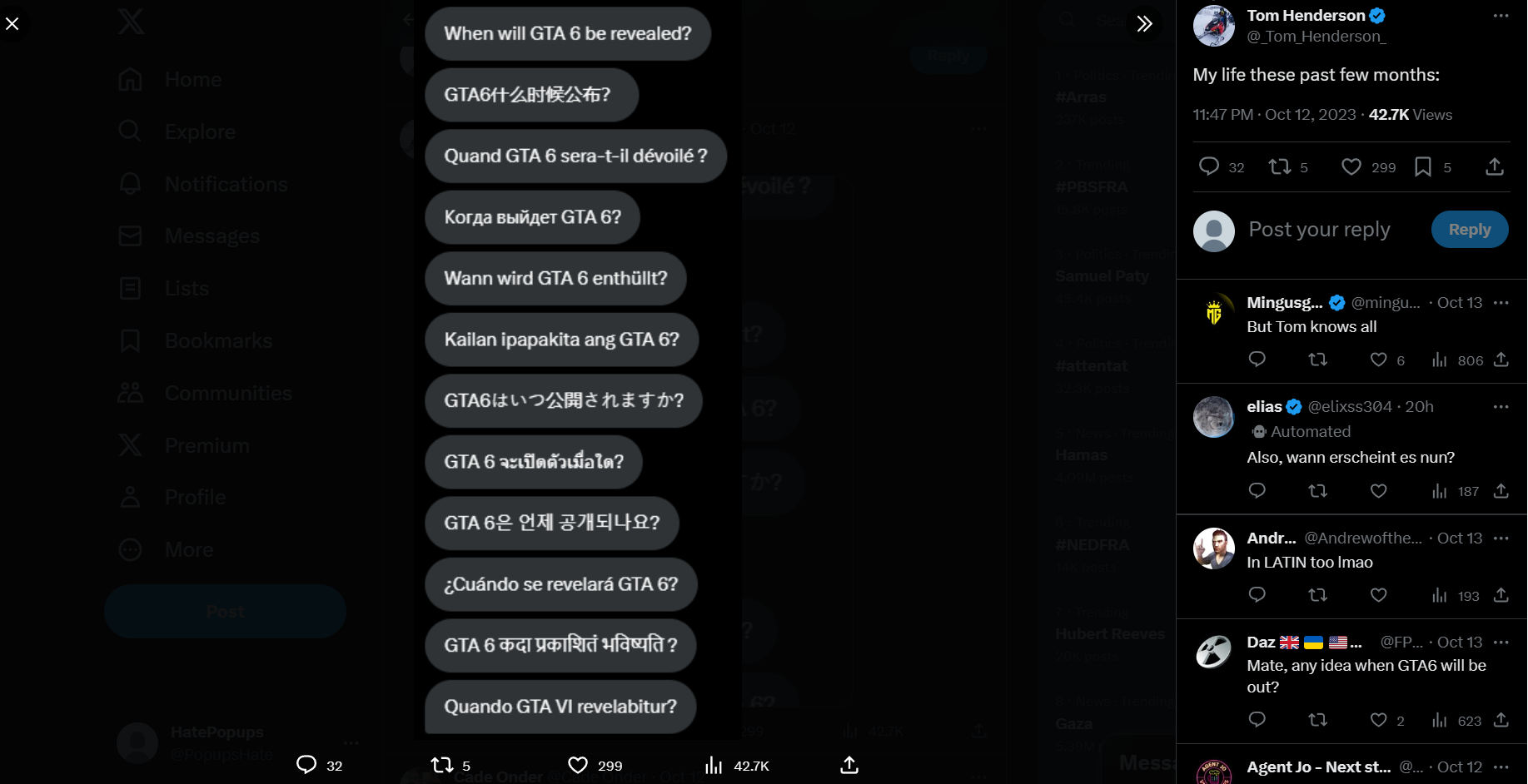The width and height of the screenshot is (1528, 784).
Task: Like the Mingusg reply But Tom knows all
Action: (x=1378, y=360)
